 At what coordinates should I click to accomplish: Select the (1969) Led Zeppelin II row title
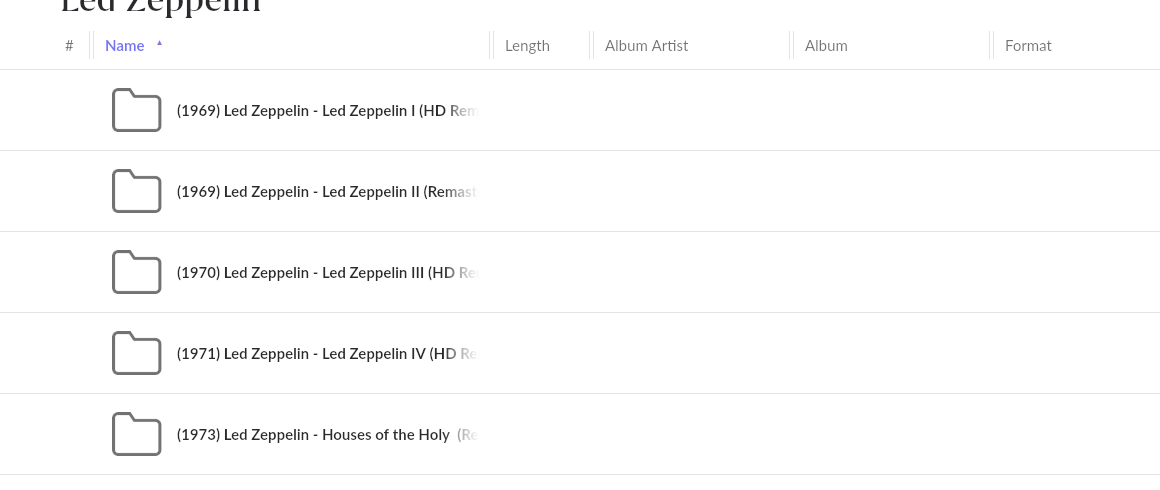pyautogui.click(x=328, y=192)
